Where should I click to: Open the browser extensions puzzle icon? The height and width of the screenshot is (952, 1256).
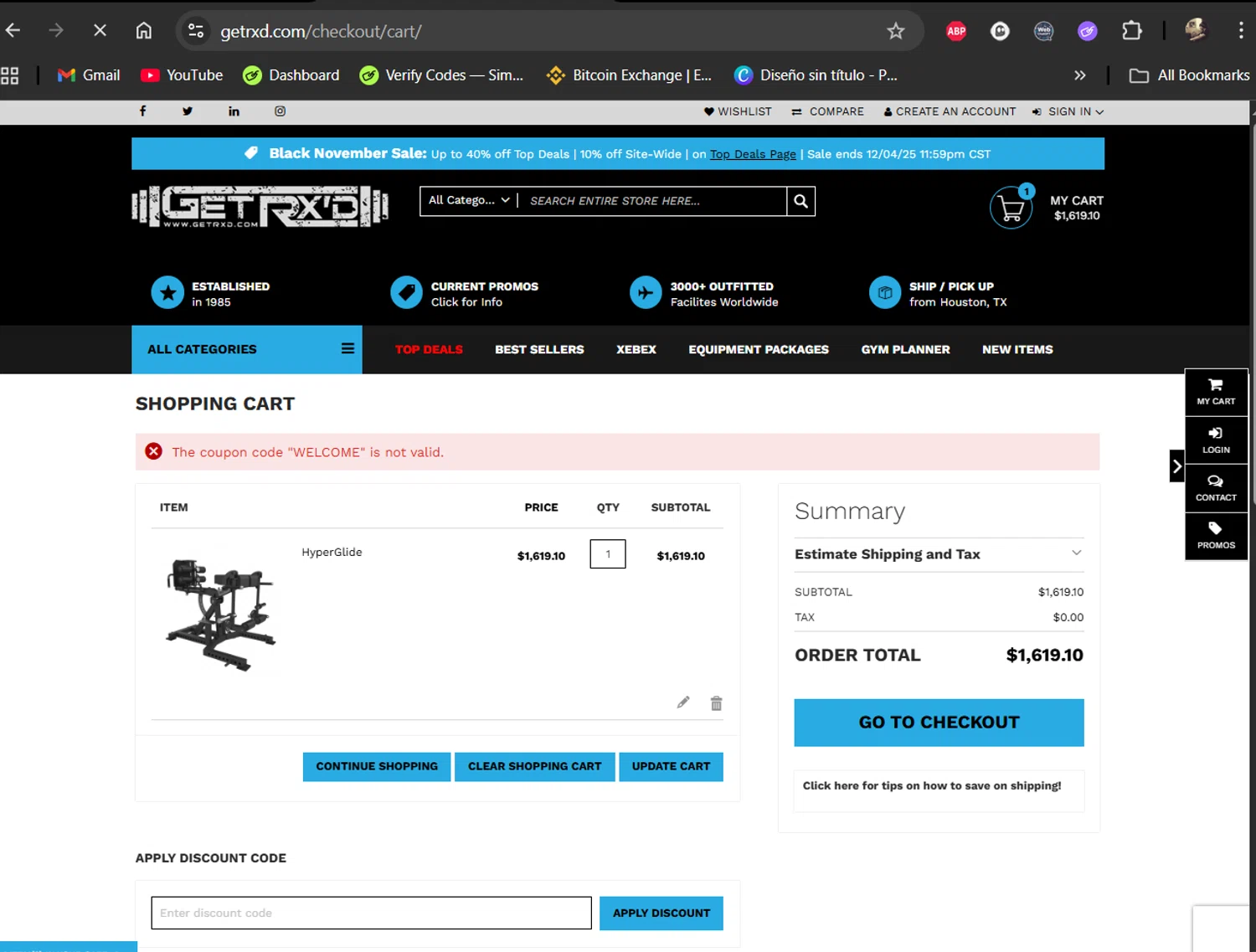pyautogui.click(x=1131, y=31)
